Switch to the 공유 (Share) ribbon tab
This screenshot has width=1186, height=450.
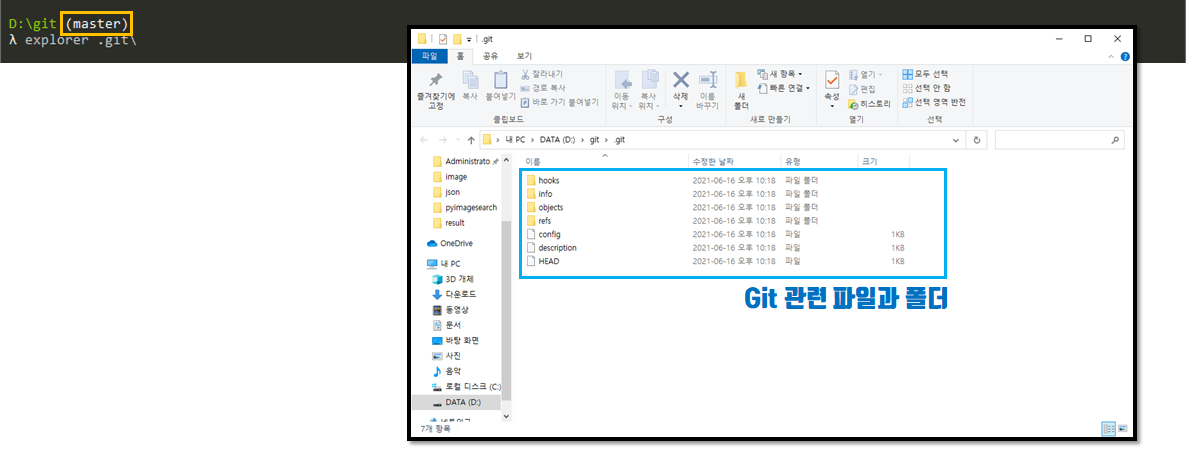coord(490,56)
